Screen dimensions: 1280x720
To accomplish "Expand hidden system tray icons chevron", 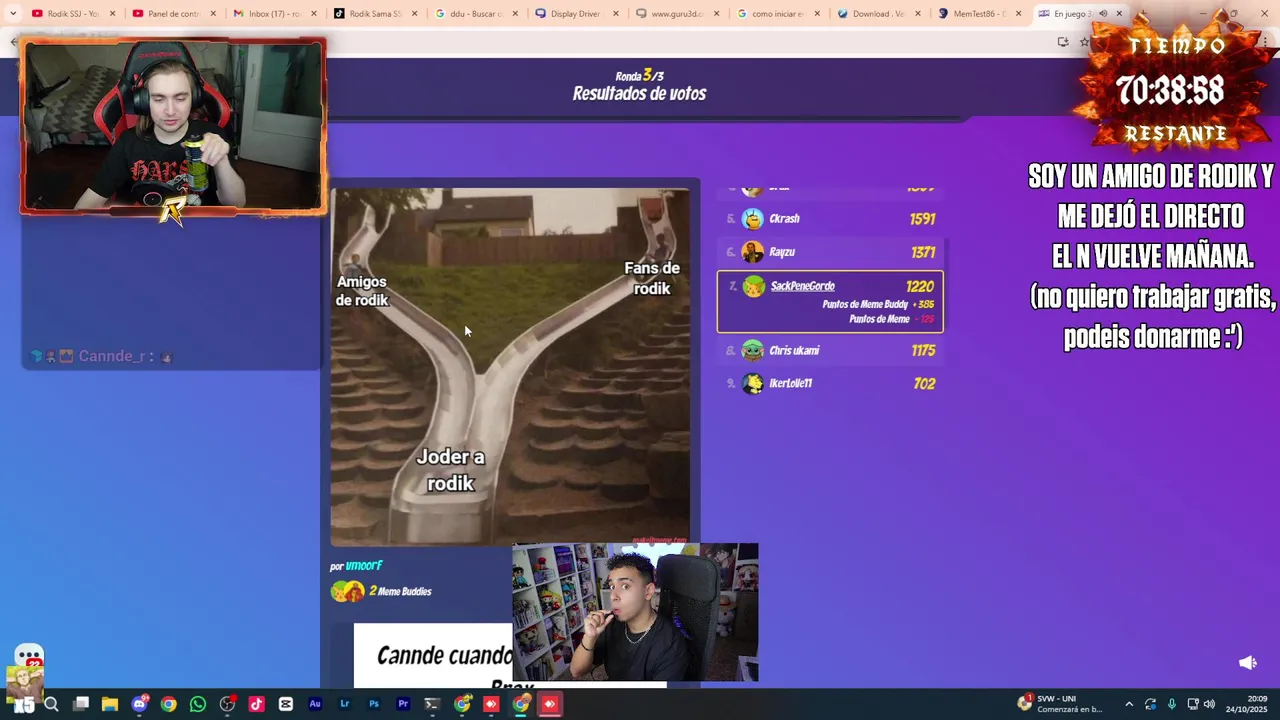I will point(1129,704).
